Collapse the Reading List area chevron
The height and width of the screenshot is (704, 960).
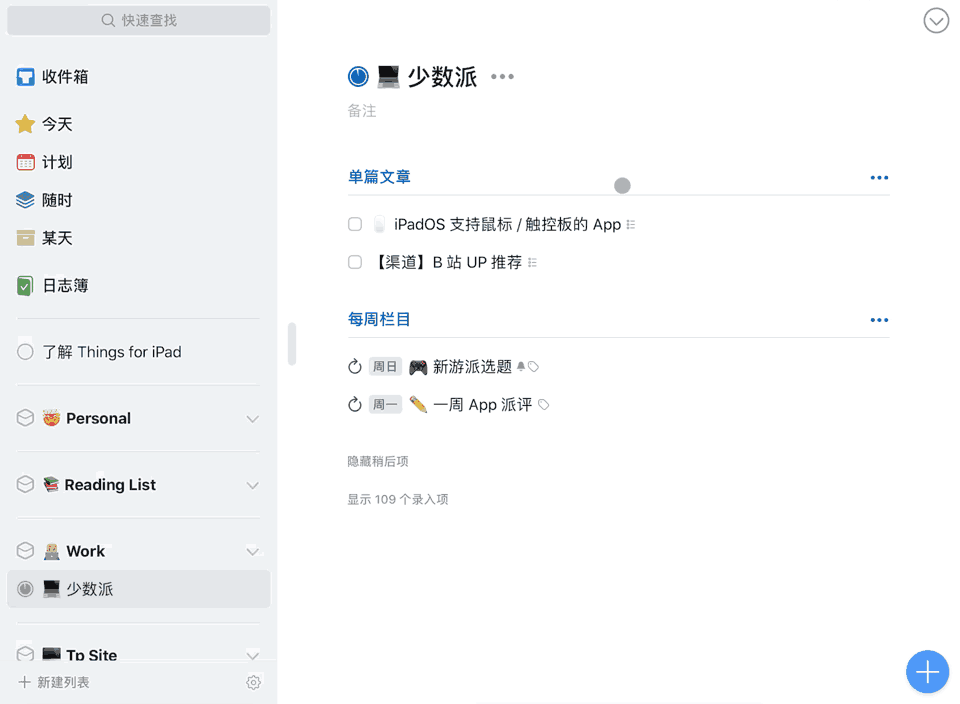(252, 485)
